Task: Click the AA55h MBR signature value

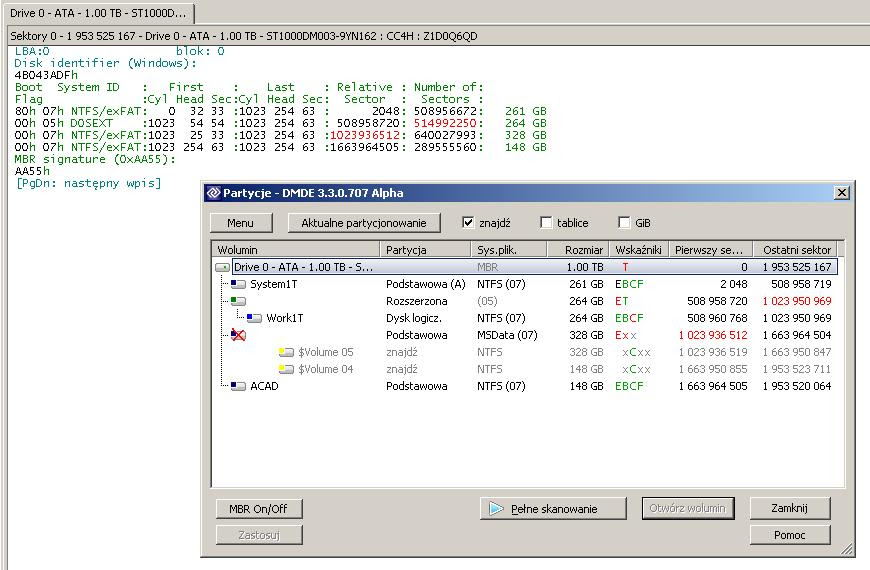Action: [32, 171]
